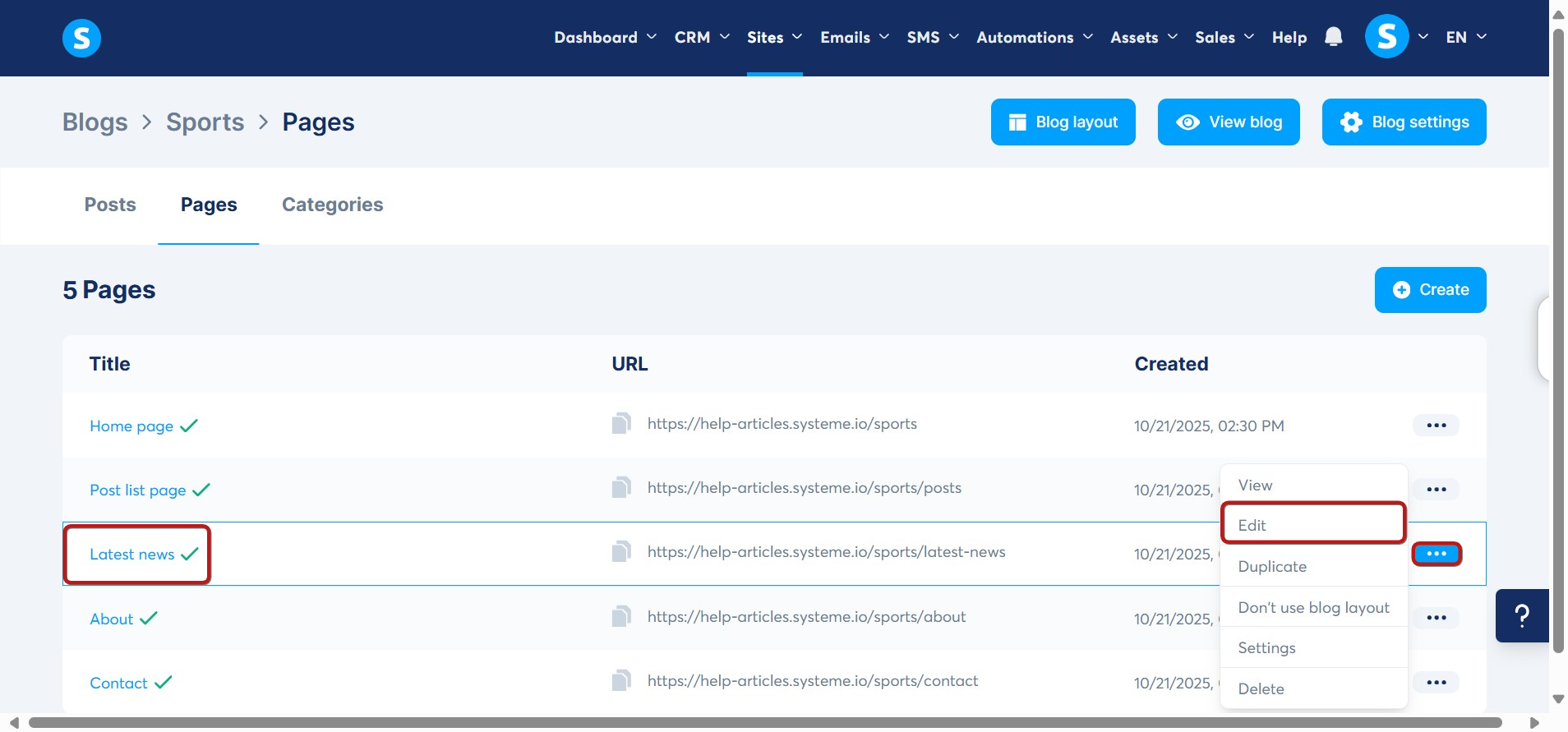Click the vertical scrollbar thumb

[1558, 341]
